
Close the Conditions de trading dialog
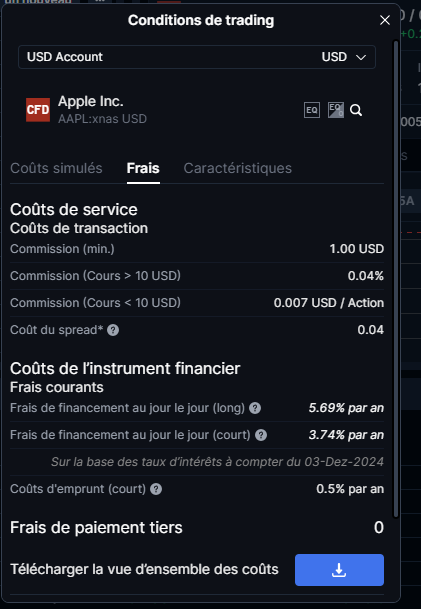(x=384, y=20)
